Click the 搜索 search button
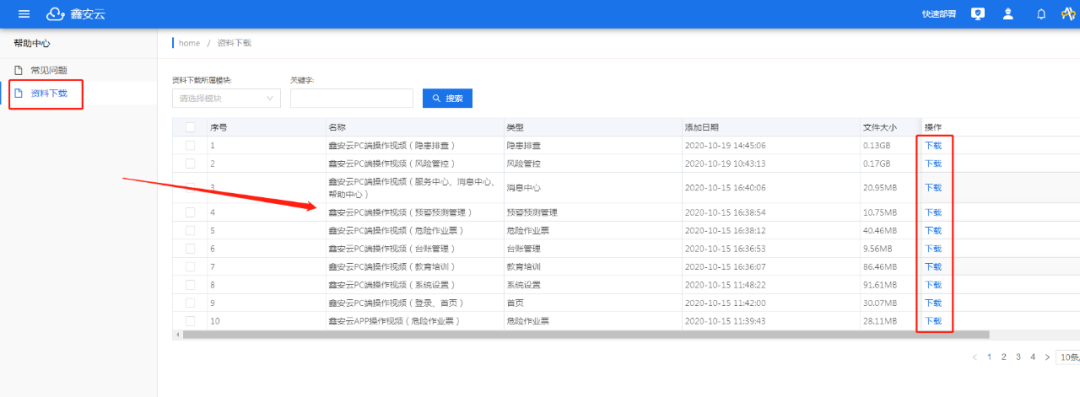Viewport: 1080px width, 397px height. (448, 99)
